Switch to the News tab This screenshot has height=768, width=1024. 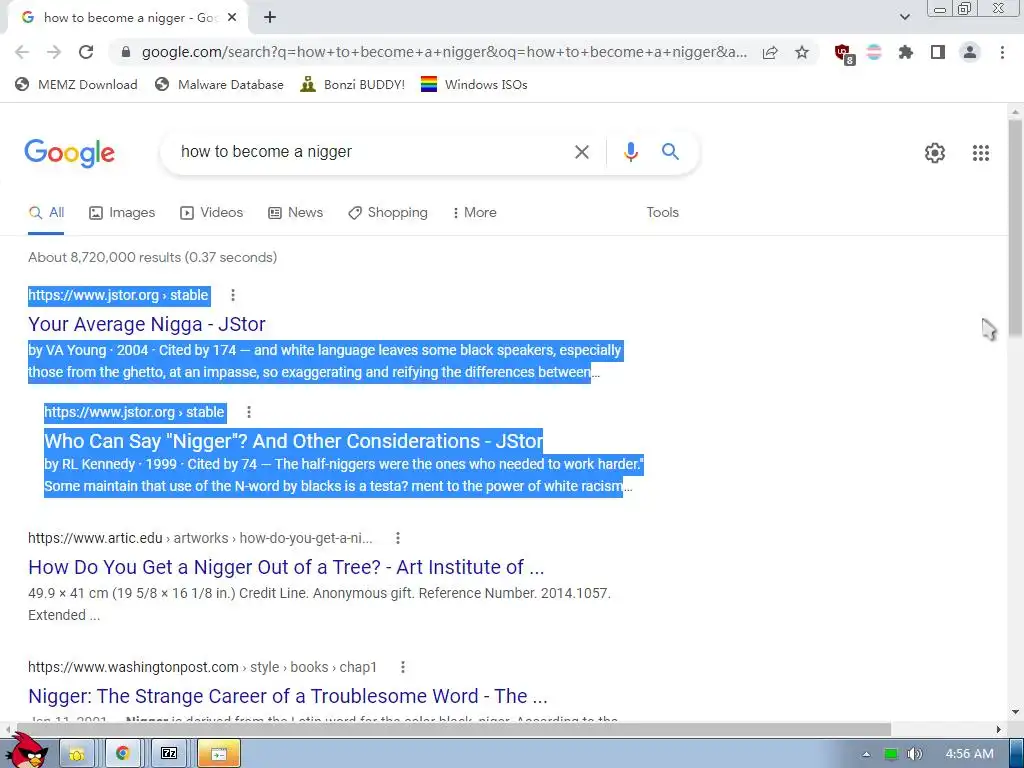click(295, 213)
